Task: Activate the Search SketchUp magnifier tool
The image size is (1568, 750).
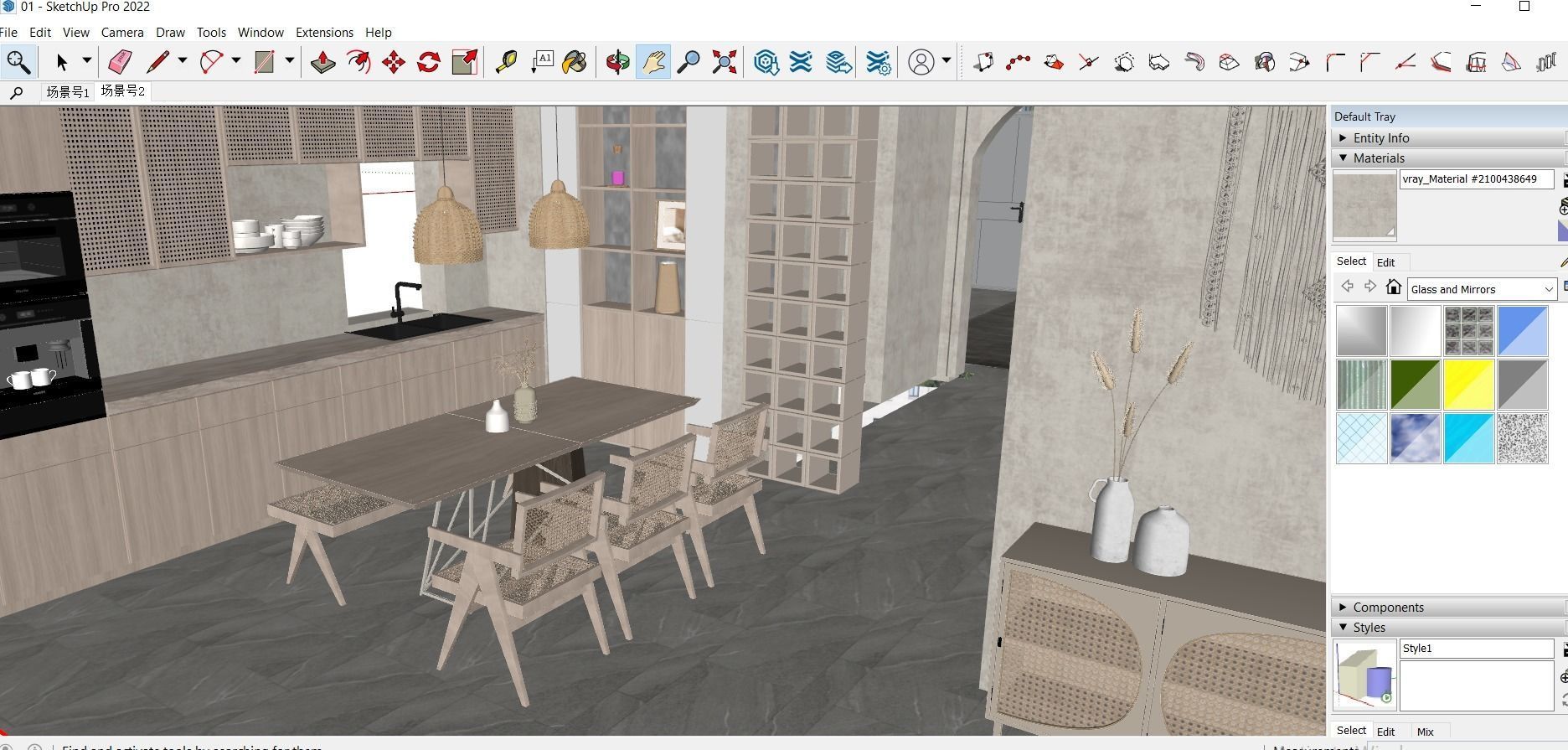Action: pyautogui.click(x=18, y=62)
